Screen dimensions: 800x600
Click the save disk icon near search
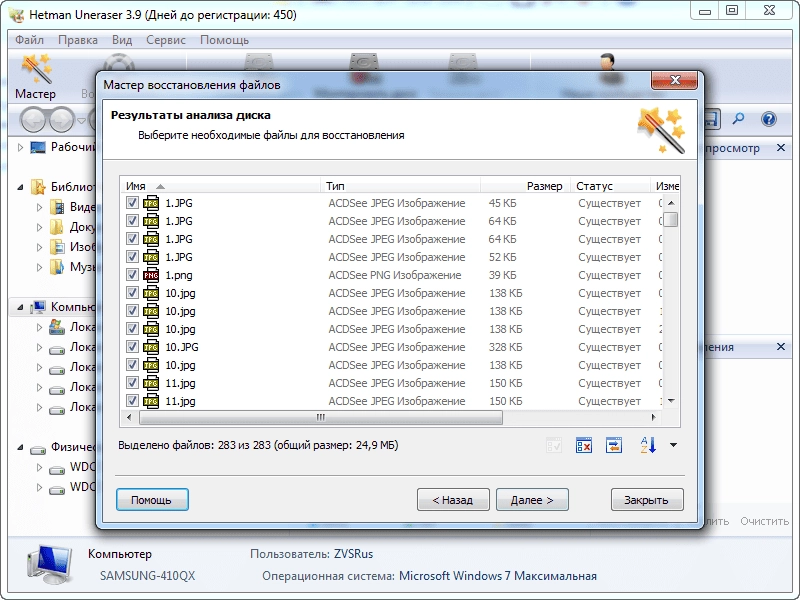pyautogui.click(x=711, y=119)
